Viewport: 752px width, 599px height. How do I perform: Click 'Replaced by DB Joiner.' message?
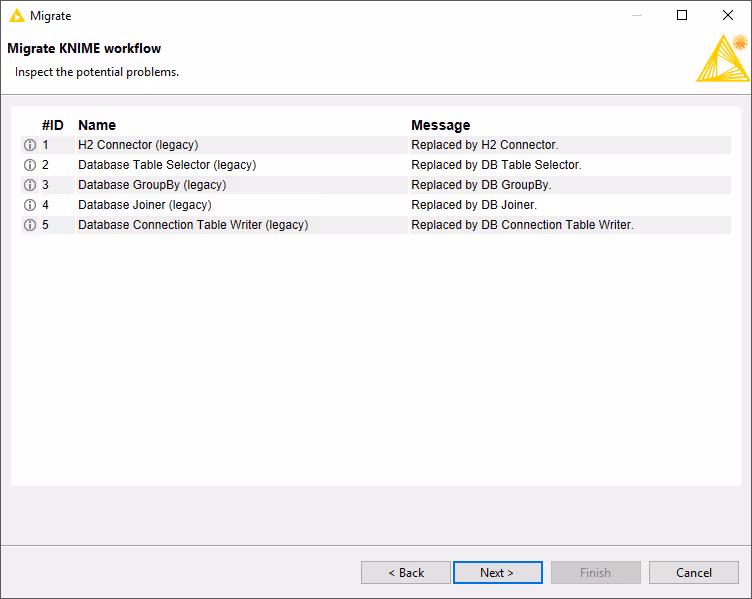474,205
